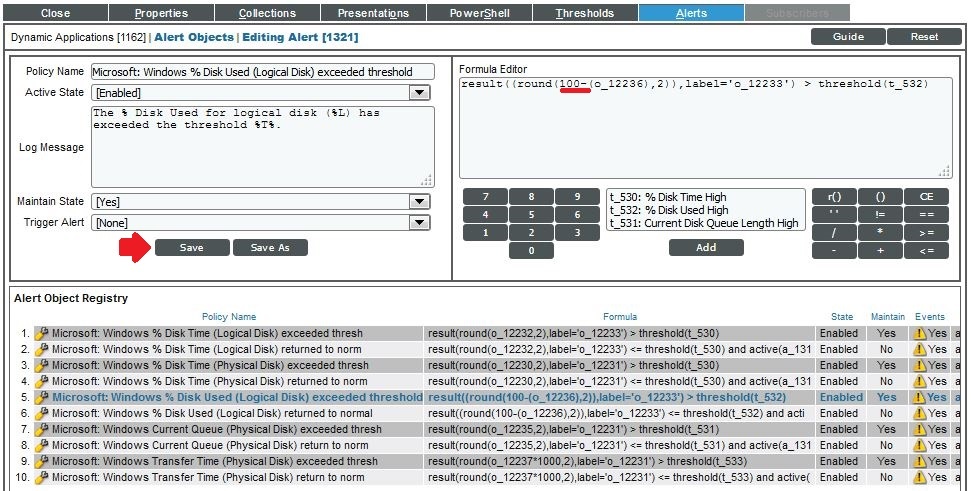The image size is (971, 491).
Task: Open the Guide button
Action: tap(848, 37)
